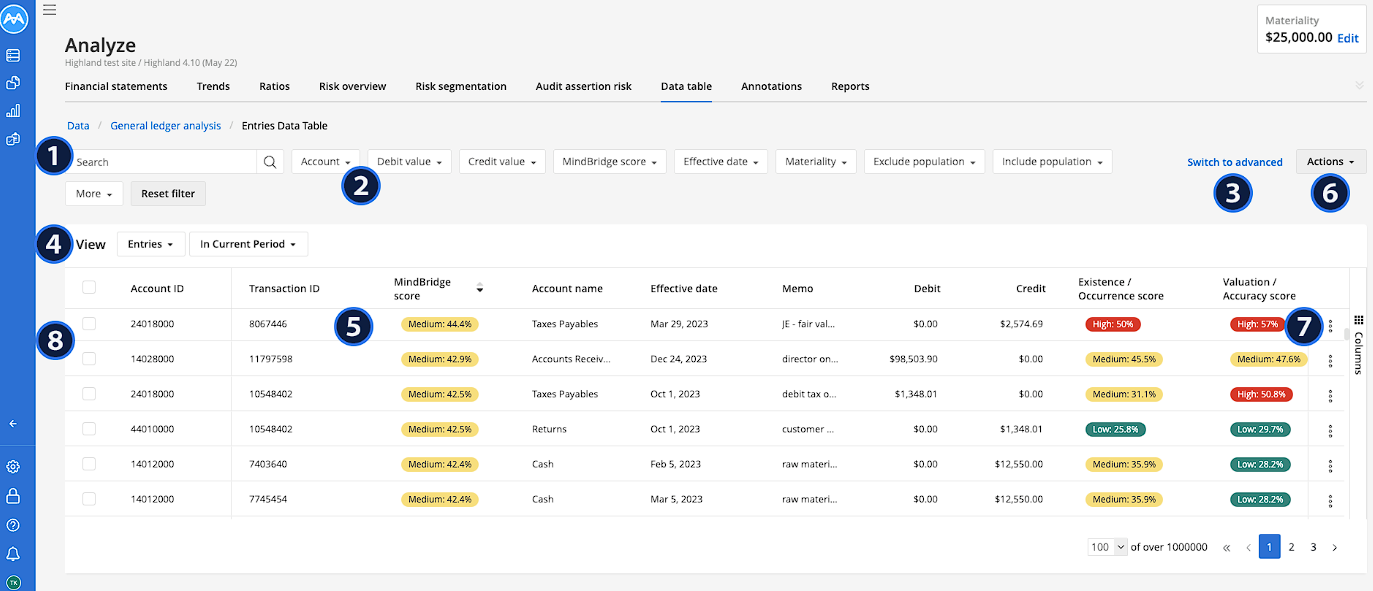This screenshot has height=591, width=1373.
Task: Open the bar chart sidebar icon
Action: coord(14,111)
